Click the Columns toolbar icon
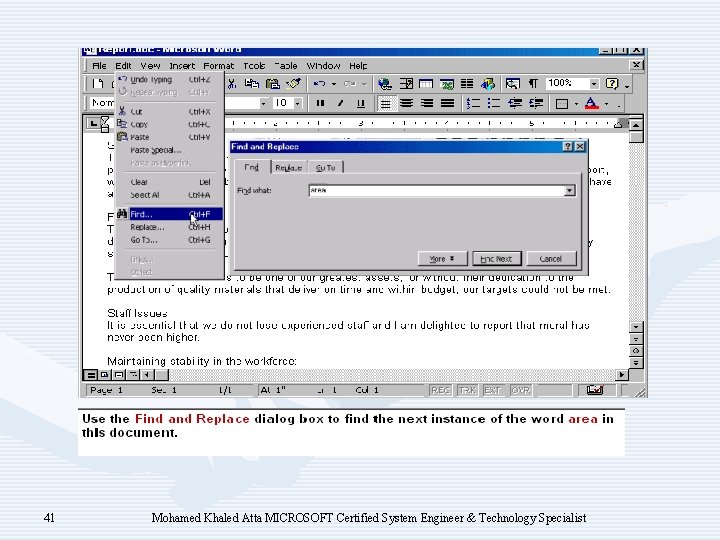720x540 pixels. 467,84
